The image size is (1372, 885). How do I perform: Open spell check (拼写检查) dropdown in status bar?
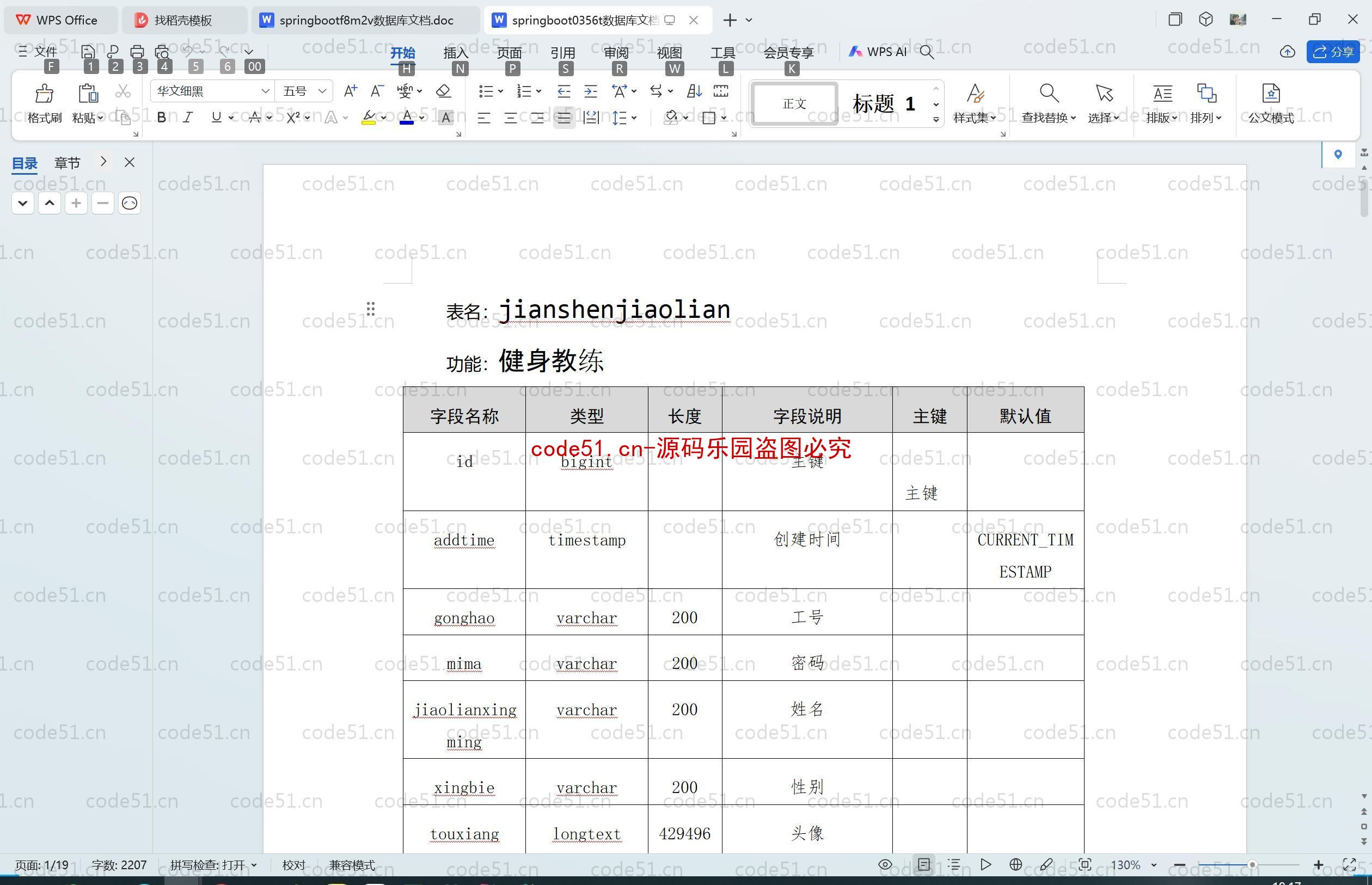[x=214, y=865]
